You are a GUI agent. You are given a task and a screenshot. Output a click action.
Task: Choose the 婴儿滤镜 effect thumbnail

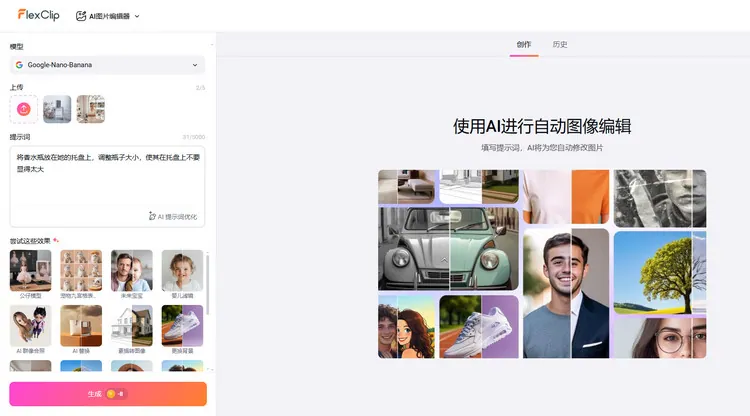pyautogui.click(x=182, y=271)
